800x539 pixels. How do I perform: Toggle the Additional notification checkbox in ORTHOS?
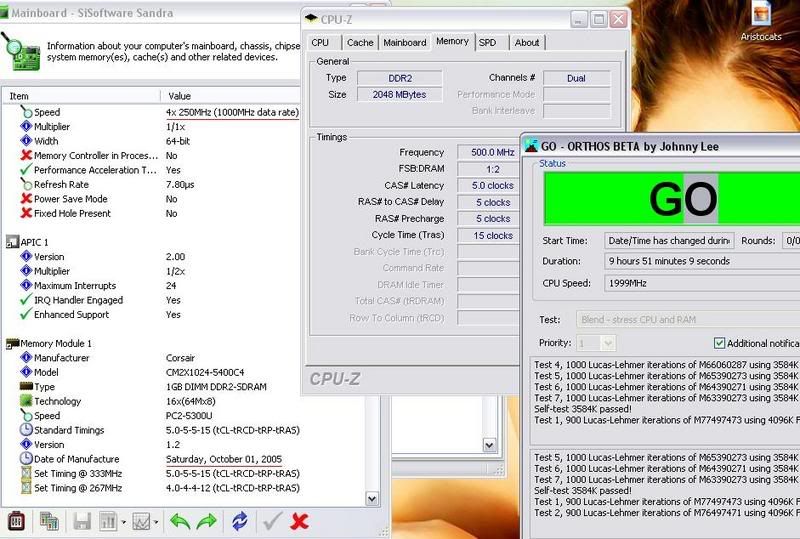click(x=719, y=343)
